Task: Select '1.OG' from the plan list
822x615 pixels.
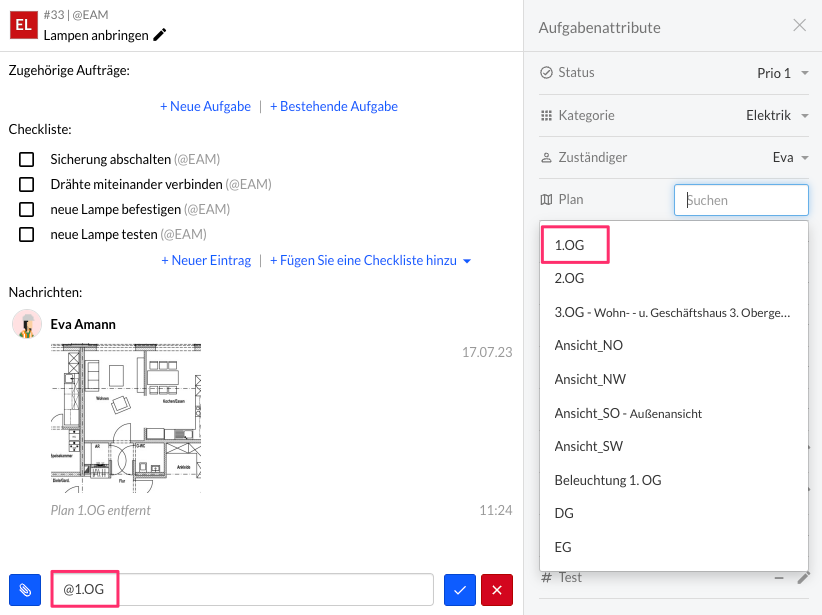Action: coord(570,245)
